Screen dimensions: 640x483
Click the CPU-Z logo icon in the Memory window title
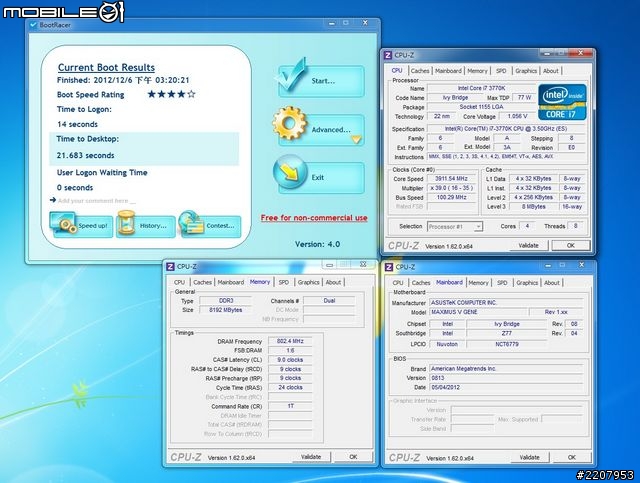point(170,267)
